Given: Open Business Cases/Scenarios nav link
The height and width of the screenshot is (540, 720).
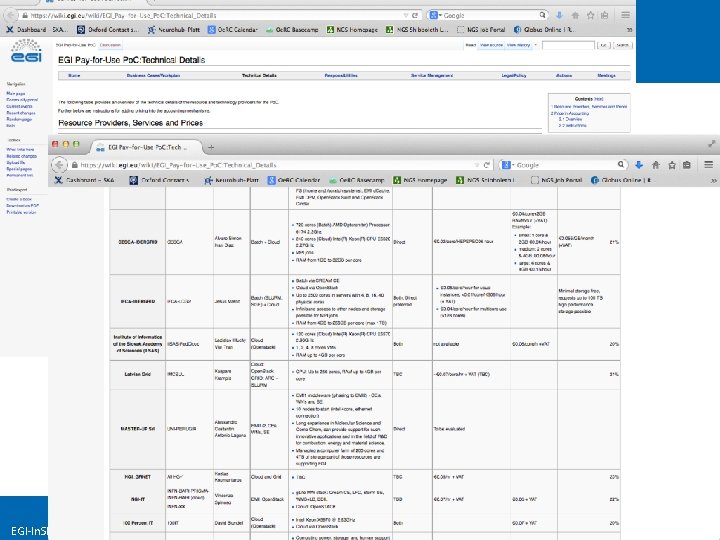Looking at the screenshot, I should pos(153,75).
